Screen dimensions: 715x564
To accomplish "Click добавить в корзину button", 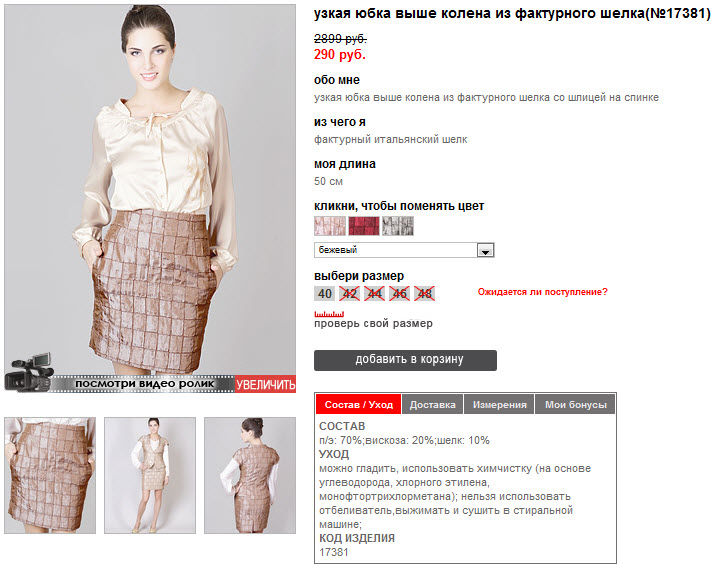I will pos(405,360).
